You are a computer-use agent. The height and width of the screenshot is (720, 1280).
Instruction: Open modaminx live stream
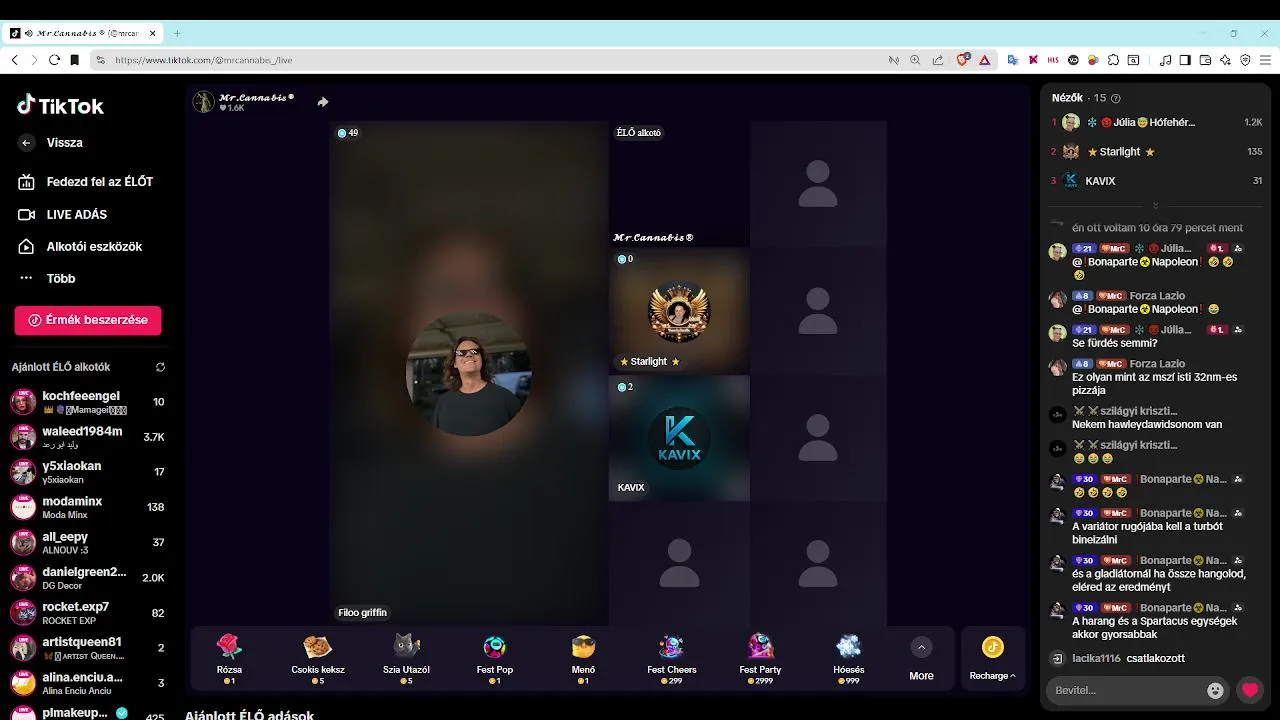[88, 507]
